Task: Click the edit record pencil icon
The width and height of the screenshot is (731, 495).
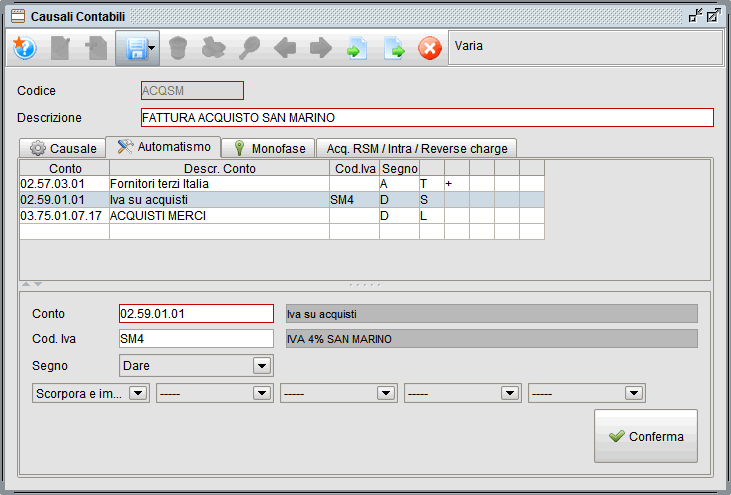Action: coord(61,48)
